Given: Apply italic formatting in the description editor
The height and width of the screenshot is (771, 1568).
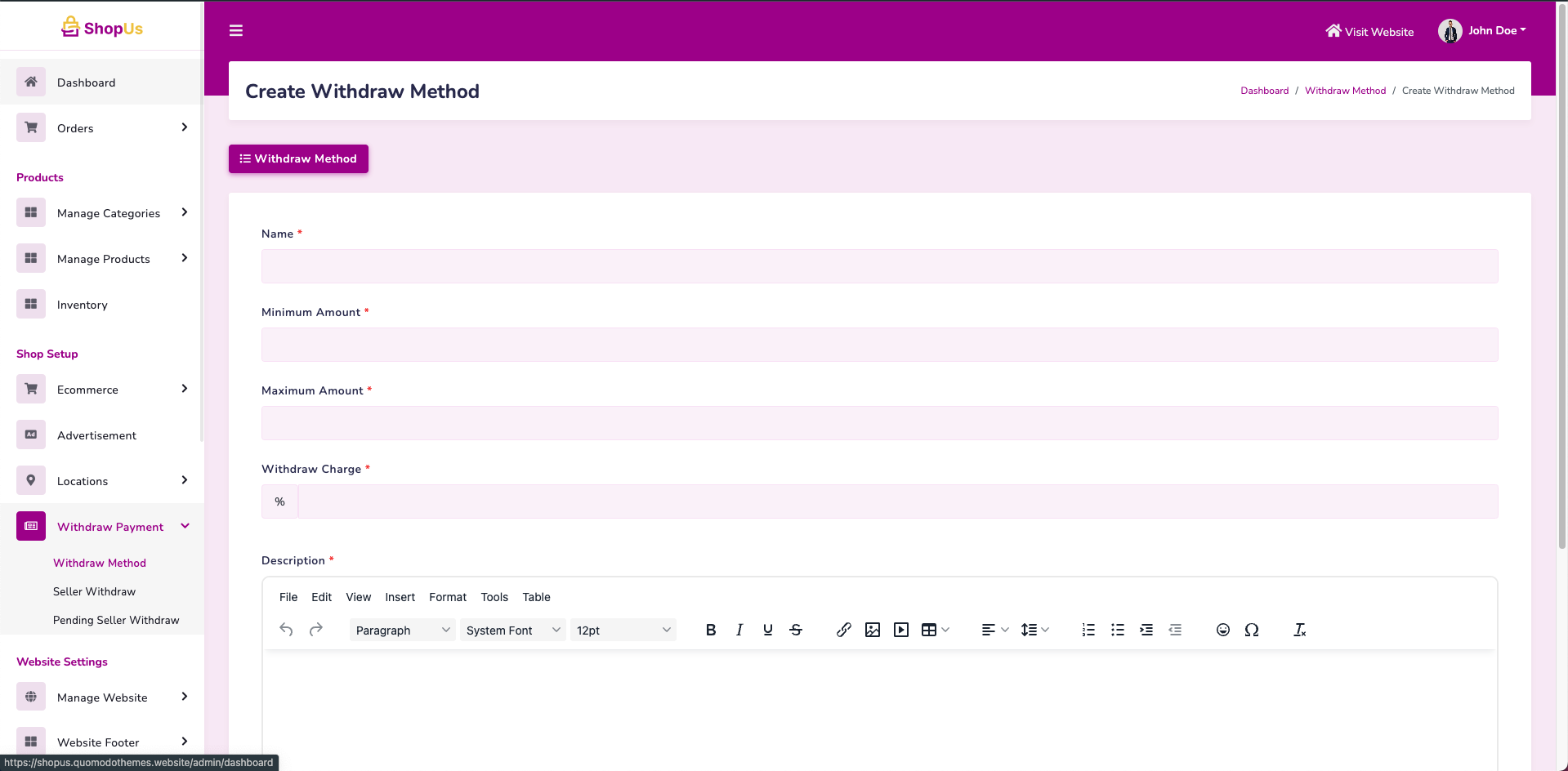Looking at the screenshot, I should coord(739,630).
